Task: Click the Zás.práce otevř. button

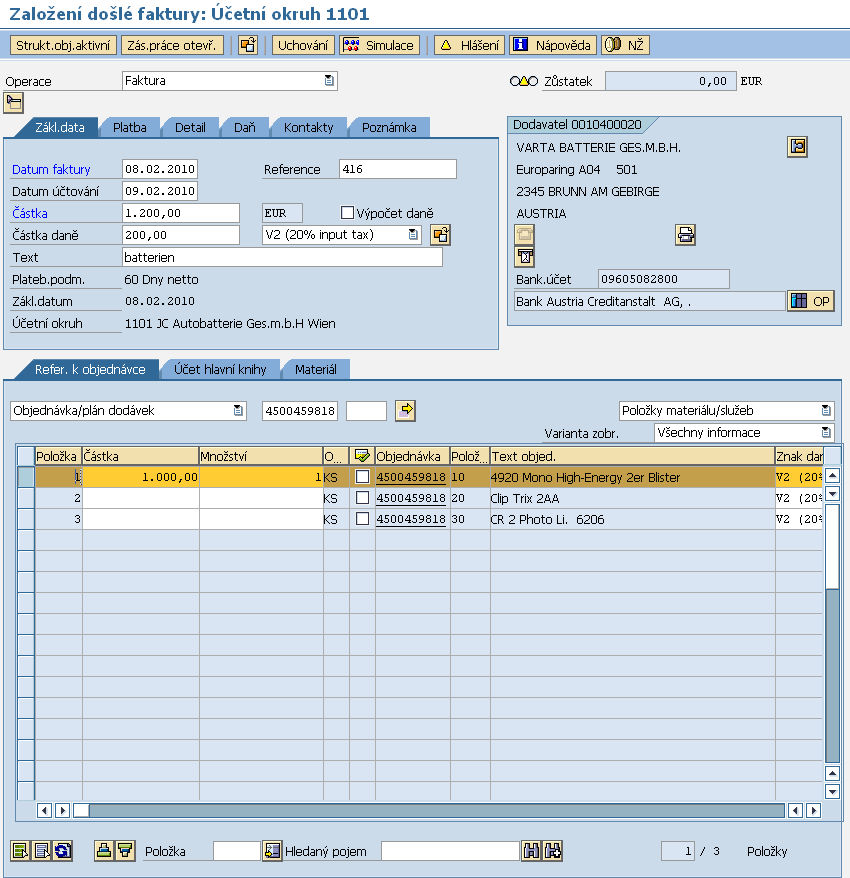Action: click(172, 45)
